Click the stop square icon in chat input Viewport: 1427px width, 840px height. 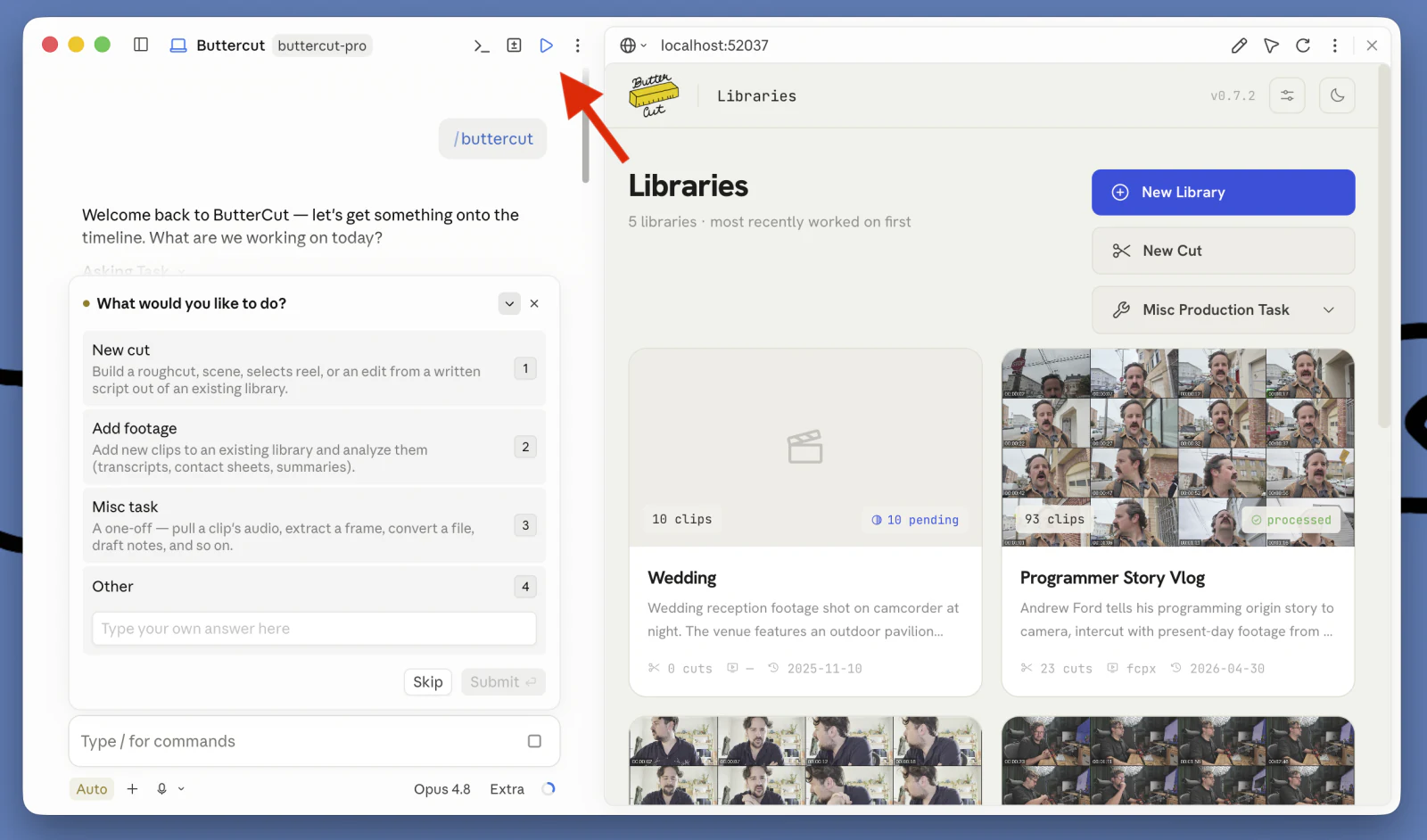[x=534, y=741]
